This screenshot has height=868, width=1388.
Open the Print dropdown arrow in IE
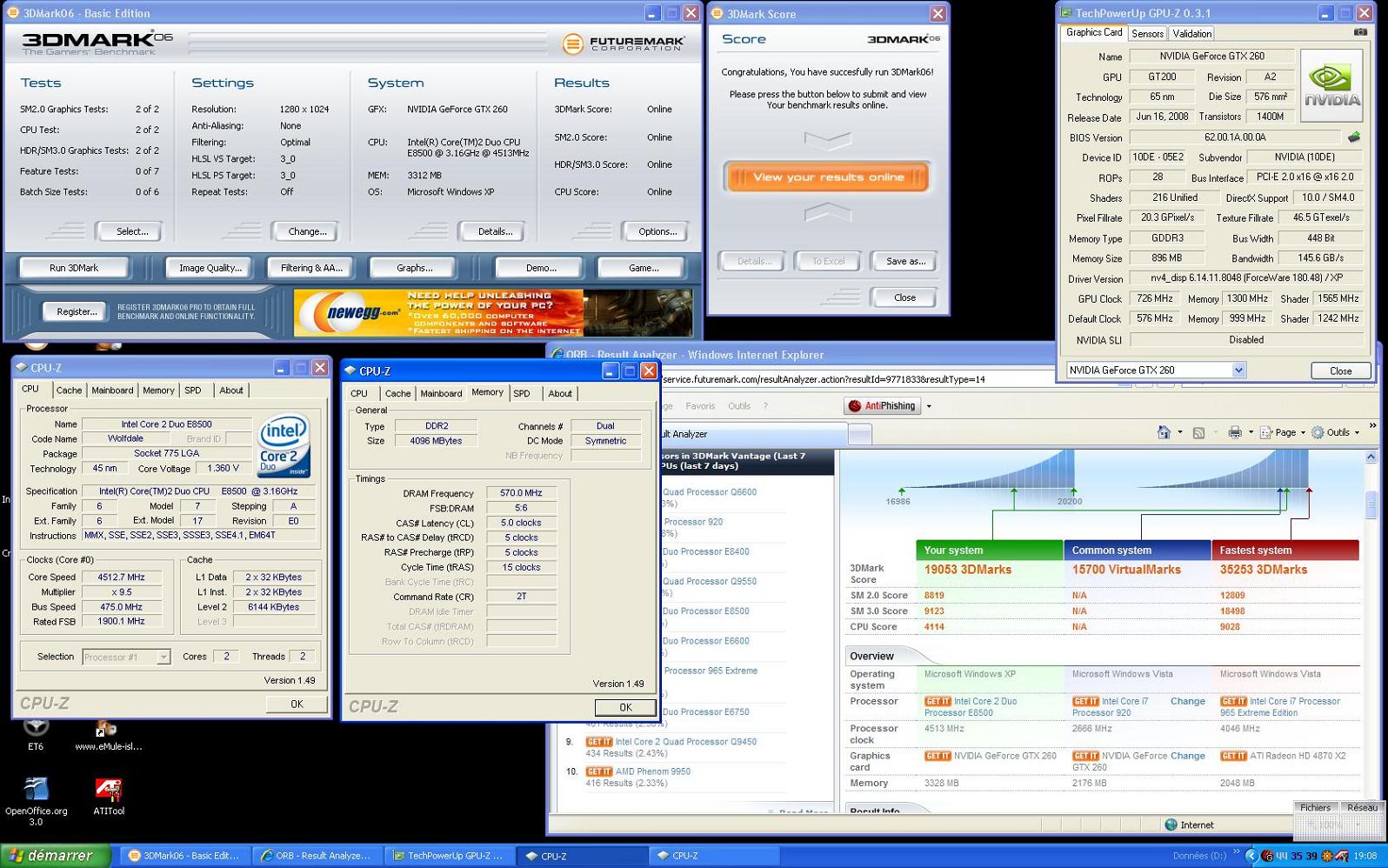pos(1251,432)
